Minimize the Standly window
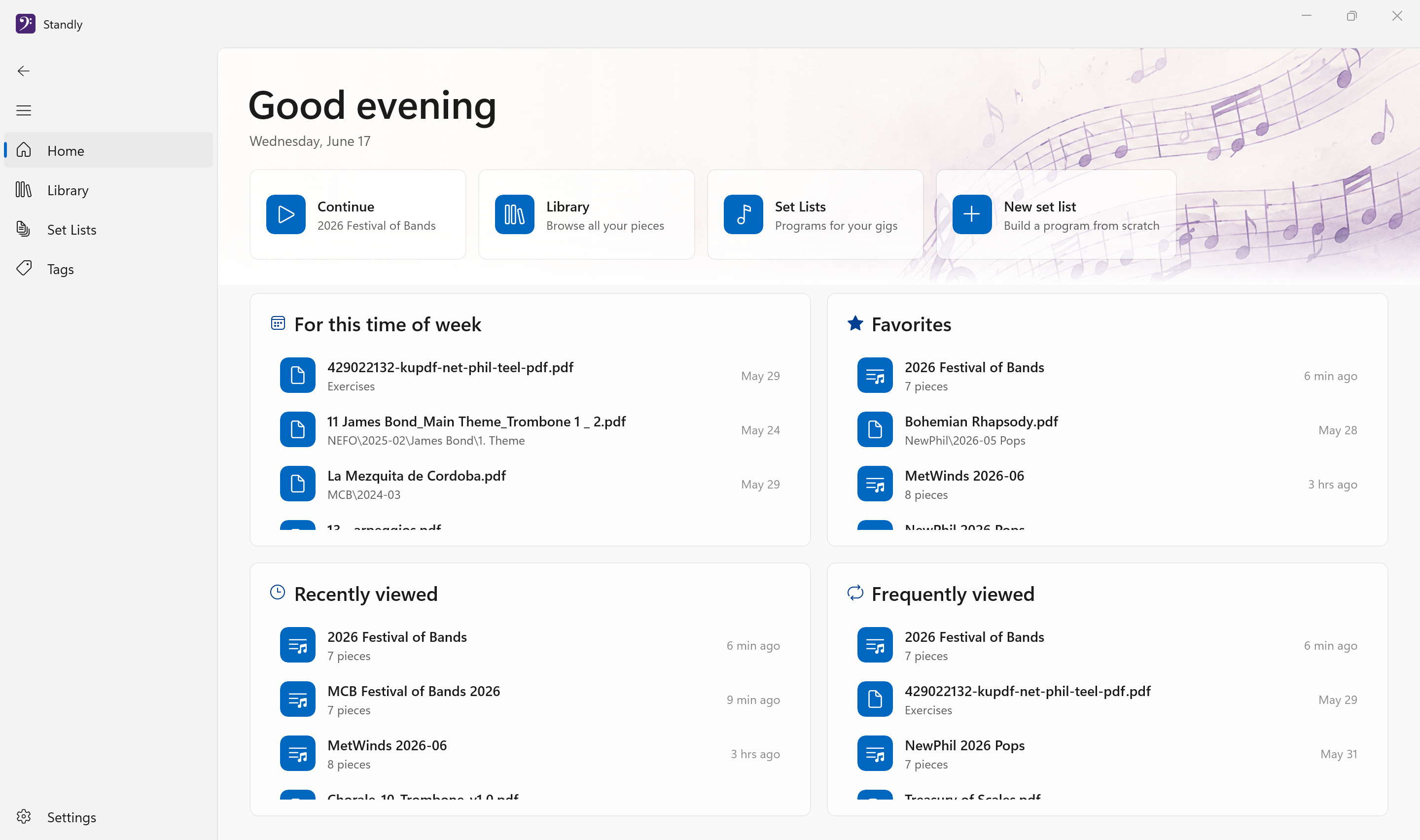The height and width of the screenshot is (840, 1420). (1306, 16)
